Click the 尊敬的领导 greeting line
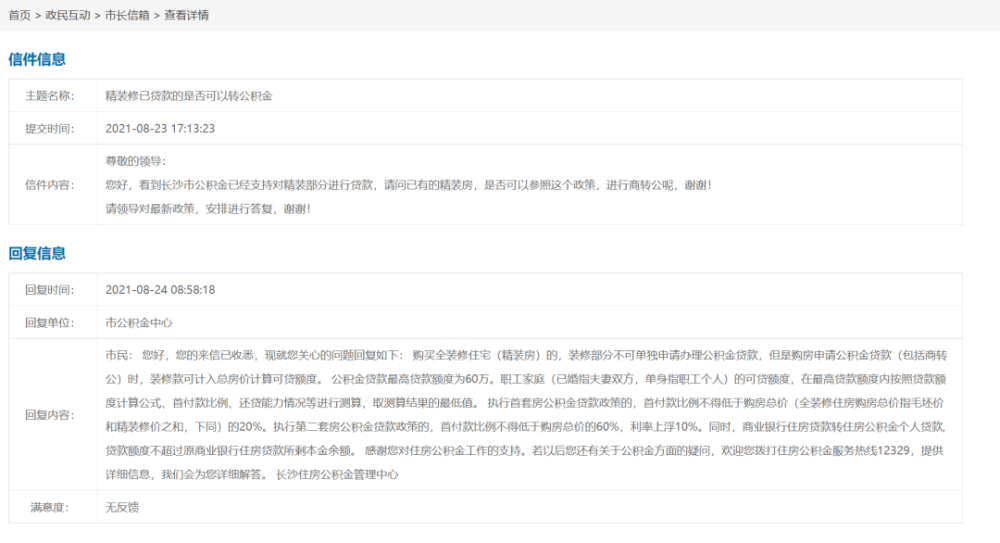Screen dimensions: 1000x543 (x=135, y=161)
